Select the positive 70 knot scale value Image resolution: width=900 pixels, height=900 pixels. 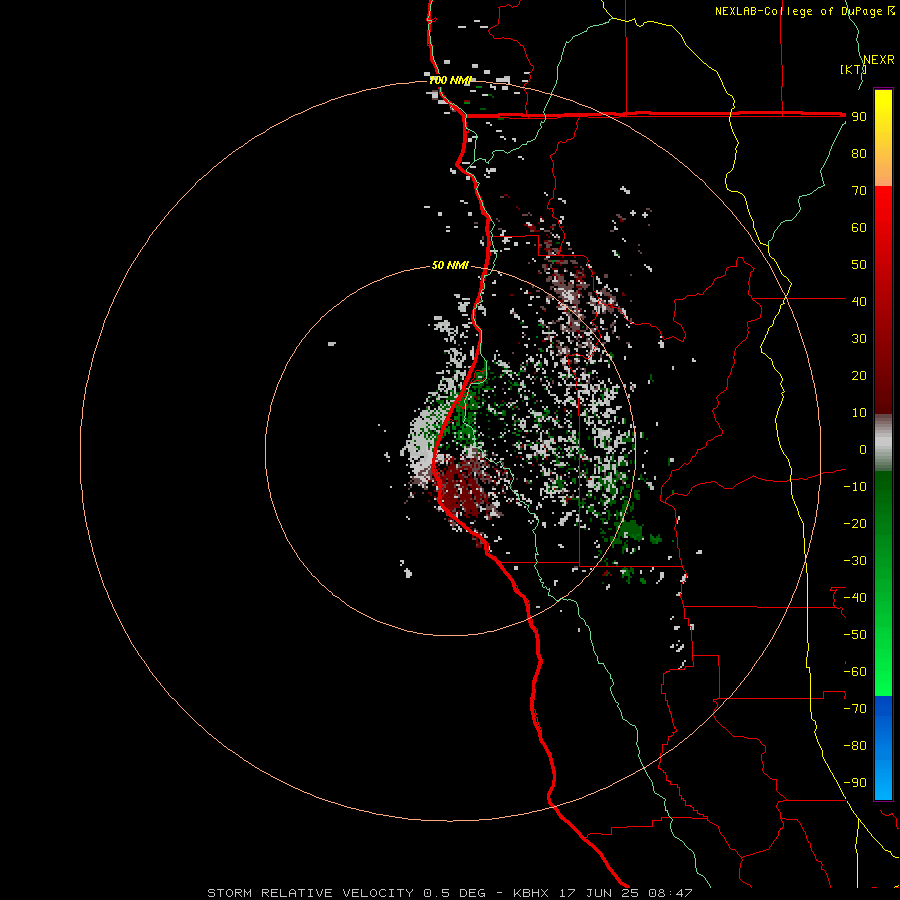tap(859, 191)
